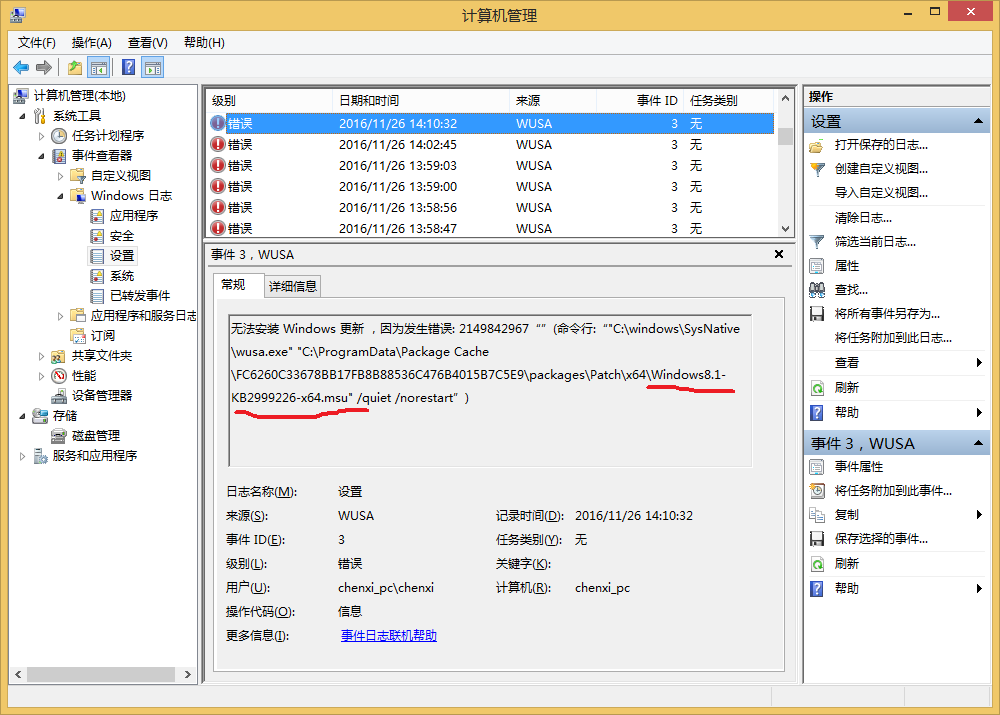Click Save Selected Events (保存选择的事件) action

(x=881, y=539)
